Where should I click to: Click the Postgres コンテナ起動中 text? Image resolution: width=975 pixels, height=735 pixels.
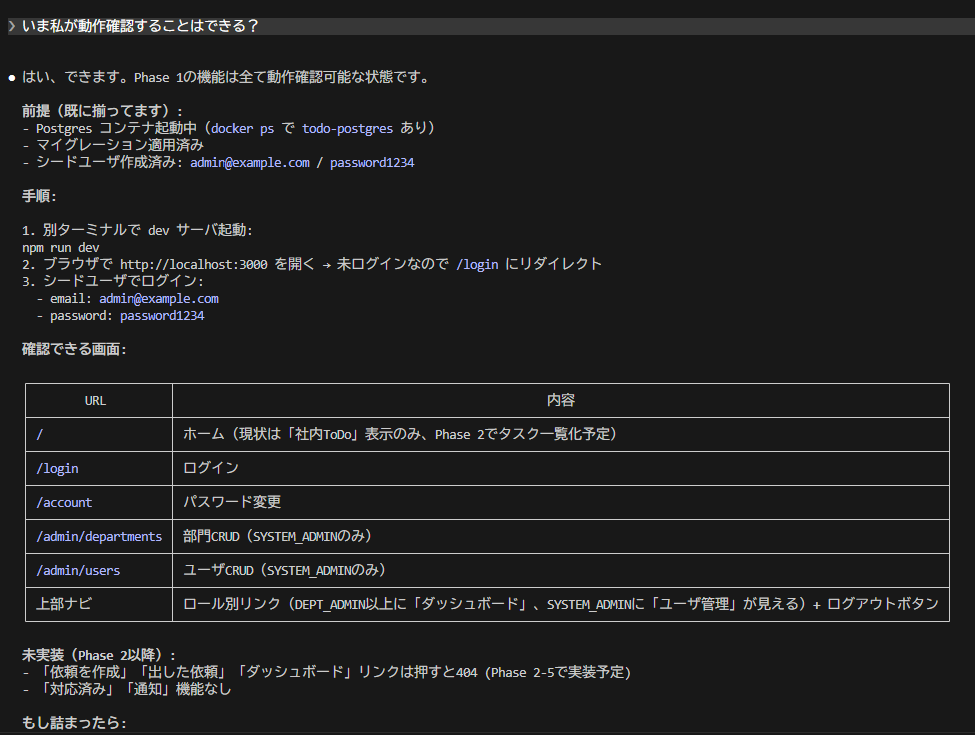[x=116, y=128]
